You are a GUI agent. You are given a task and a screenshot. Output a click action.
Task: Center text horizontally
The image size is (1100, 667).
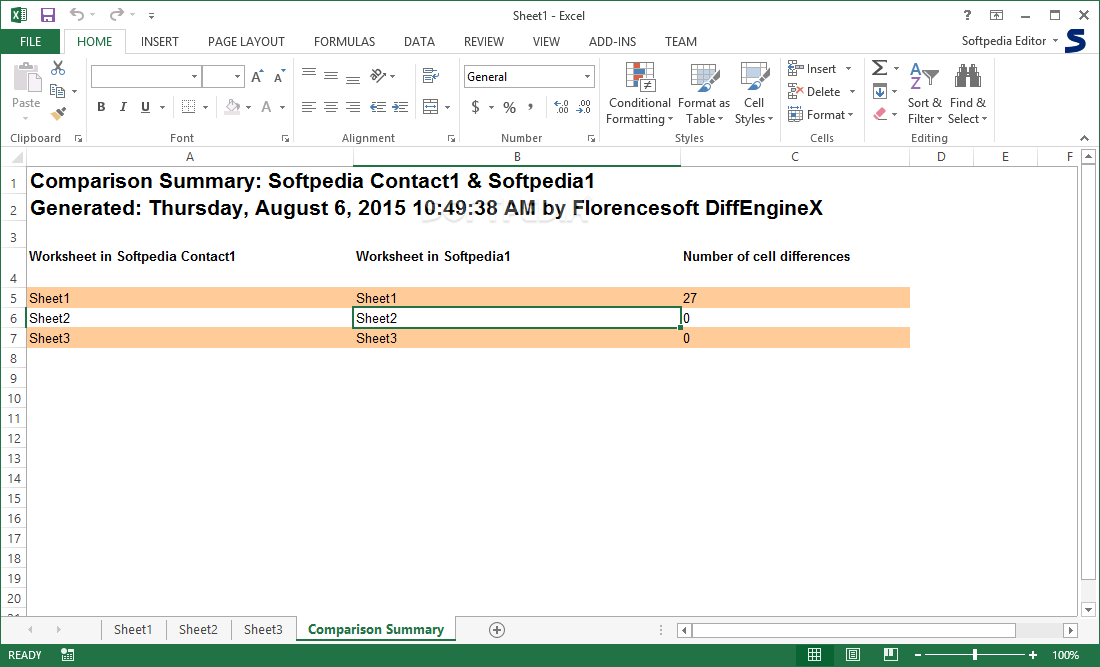[x=331, y=107]
